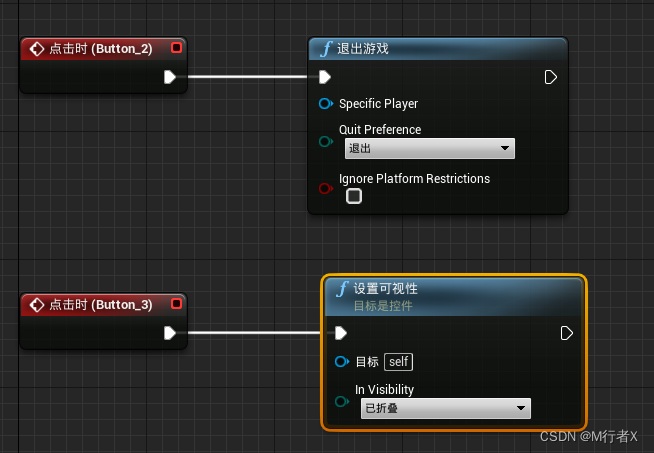Click exec input pin of 退出游戏 node
654x453 pixels.
[x=325, y=77]
